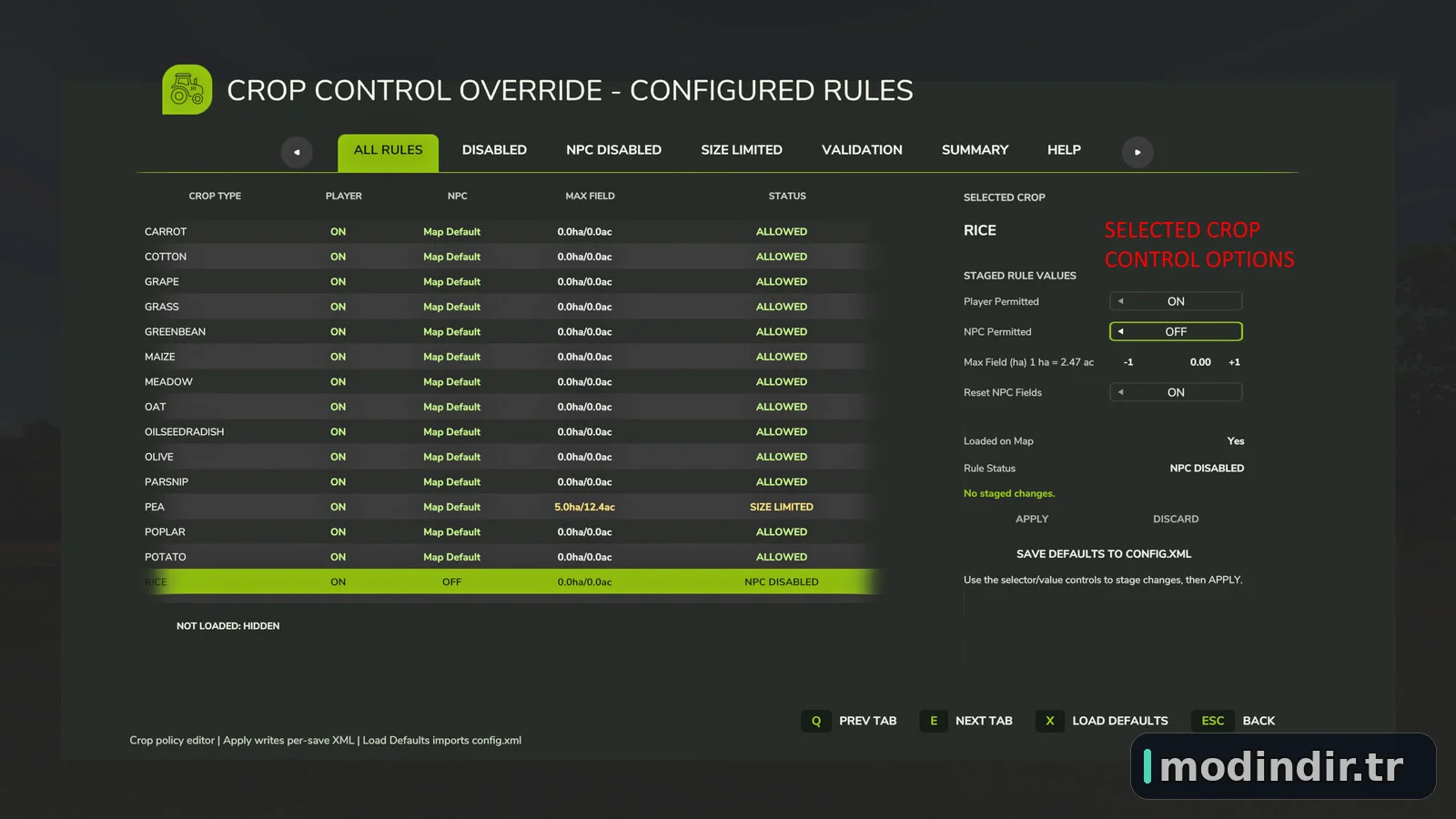Toggle the Reset NPC Fields selector

tap(1176, 392)
